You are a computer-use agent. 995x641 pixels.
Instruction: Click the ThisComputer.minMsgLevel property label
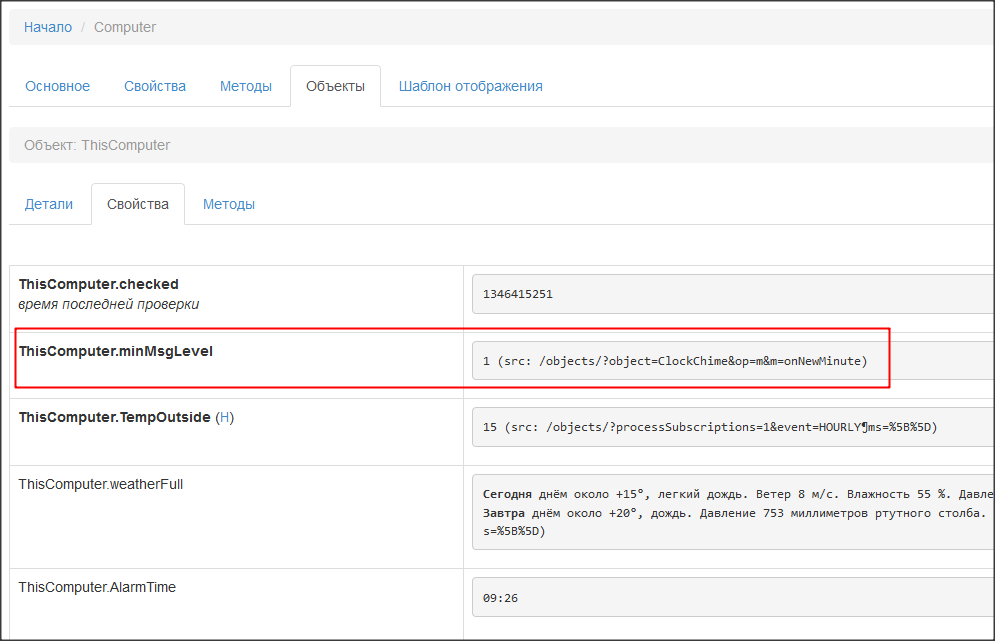[116, 351]
